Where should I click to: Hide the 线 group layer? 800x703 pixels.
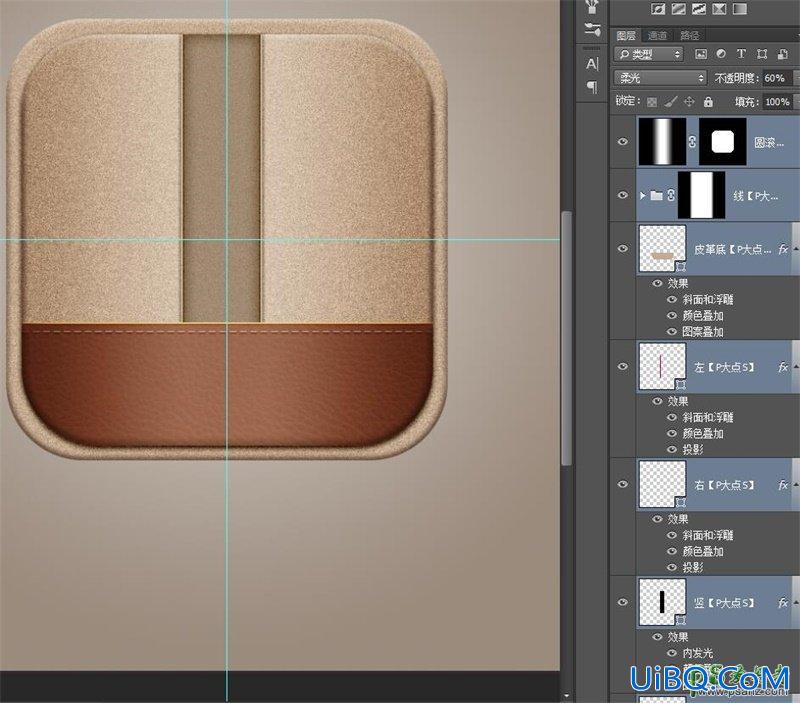[x=623, y=195]
